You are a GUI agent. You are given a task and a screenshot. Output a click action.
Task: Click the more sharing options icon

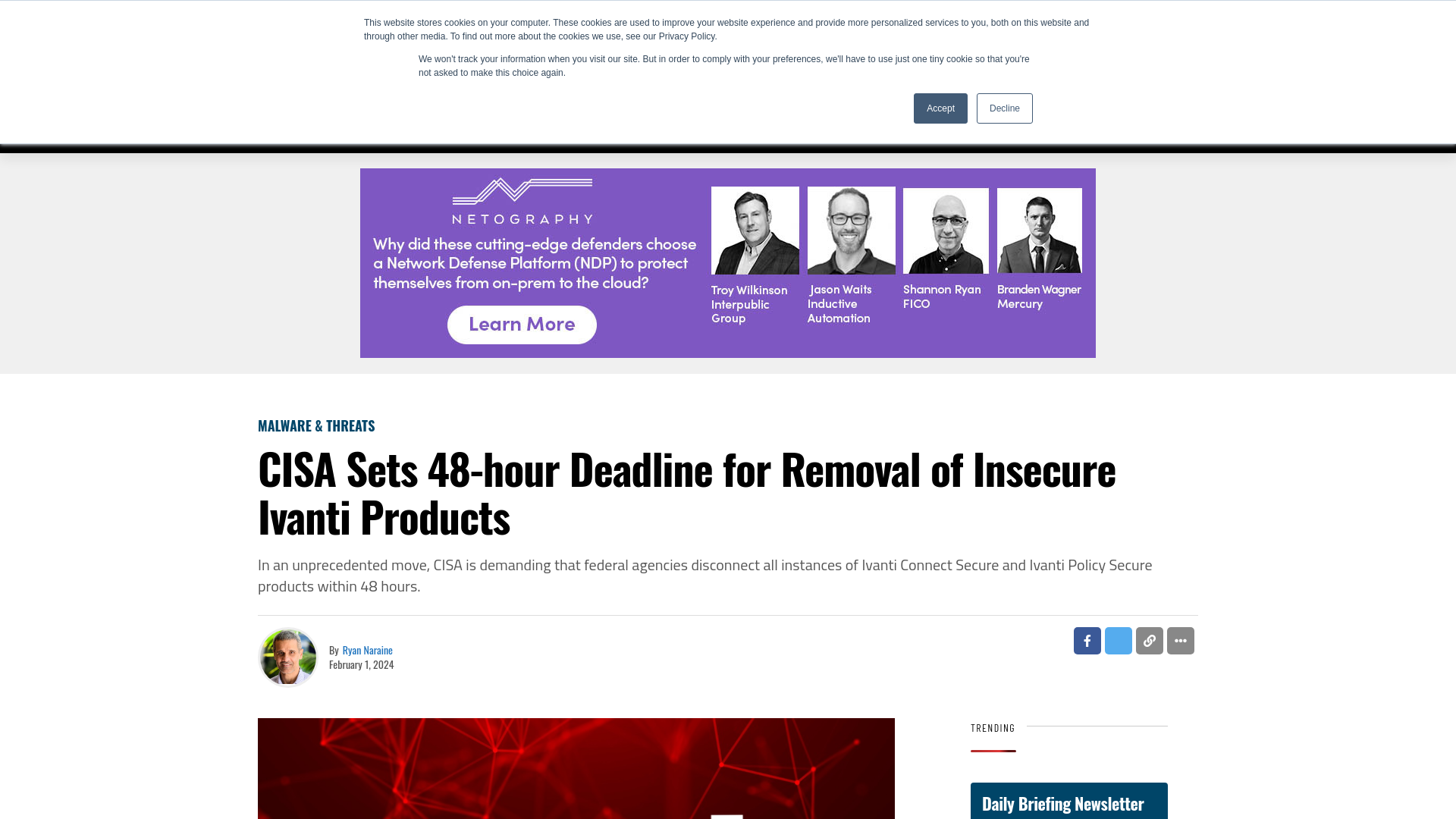(1180, 640)
